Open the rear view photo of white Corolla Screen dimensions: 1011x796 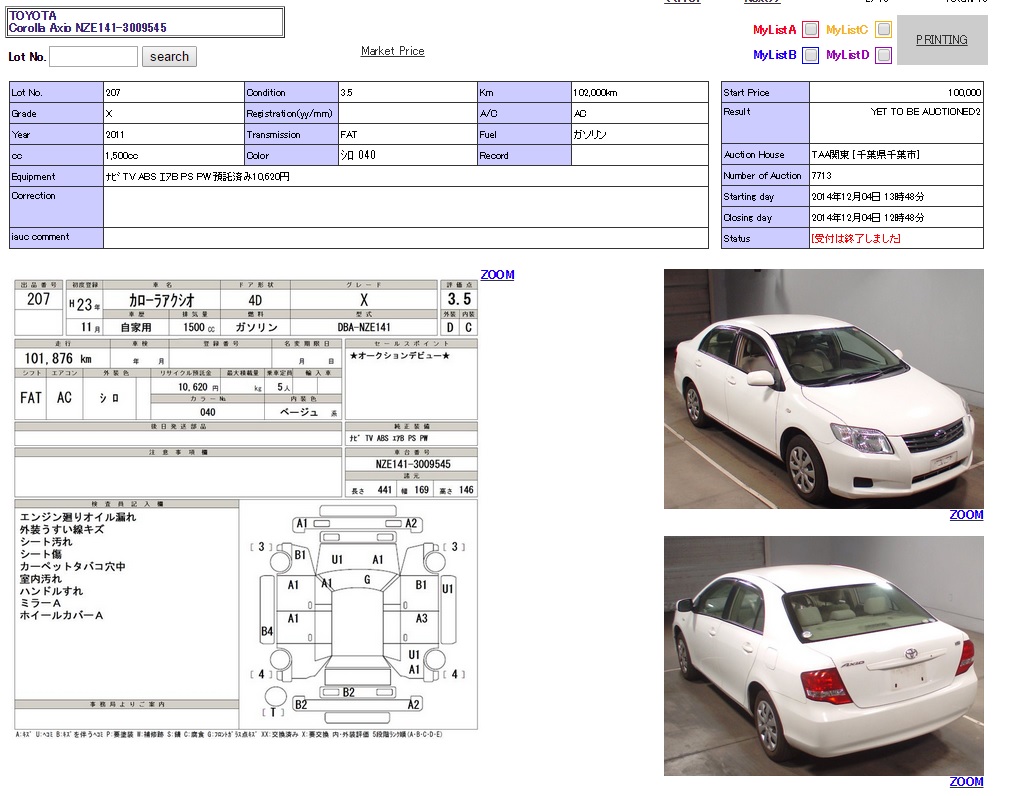point(823,655)
